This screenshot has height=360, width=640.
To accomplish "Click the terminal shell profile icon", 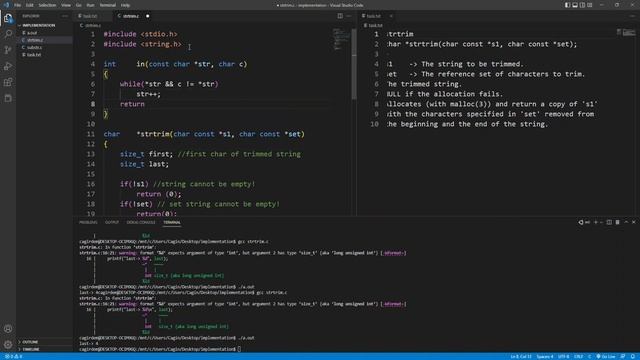I will (x=581, y=222).
